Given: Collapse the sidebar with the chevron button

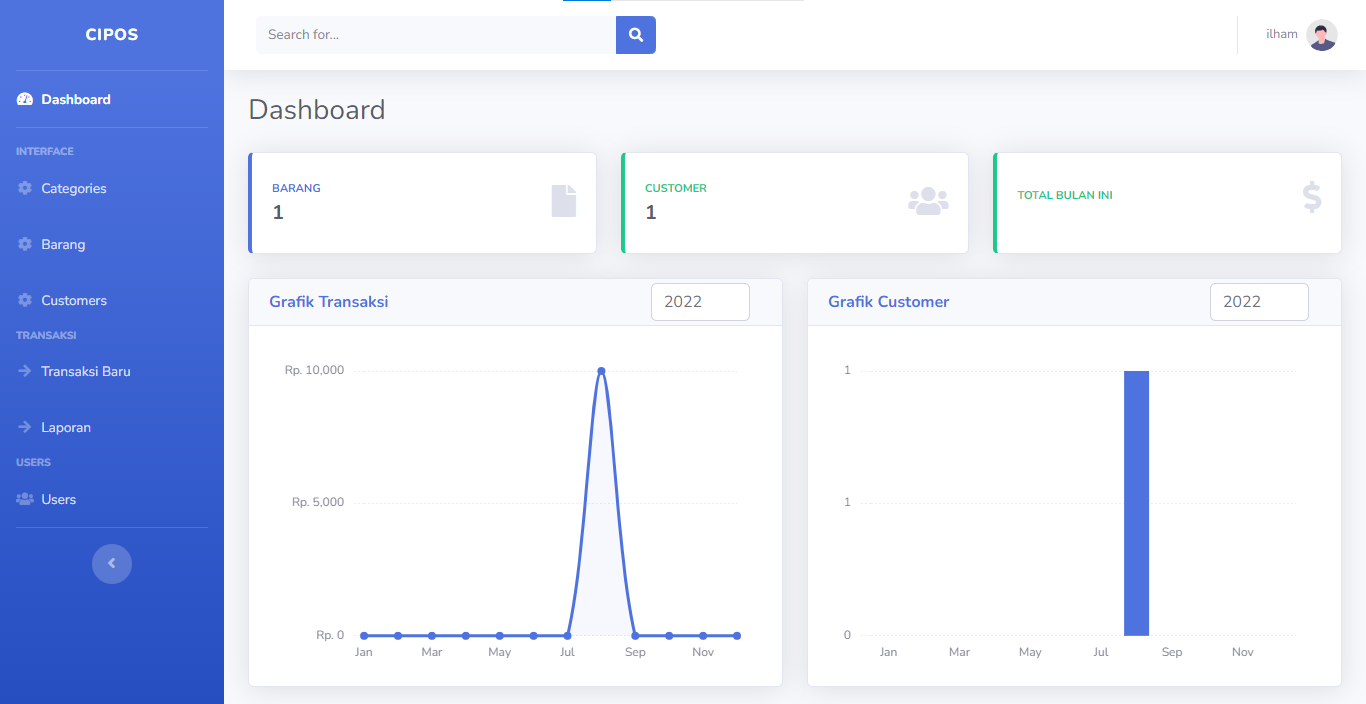Looking at the screenshot, I should 112,564.
